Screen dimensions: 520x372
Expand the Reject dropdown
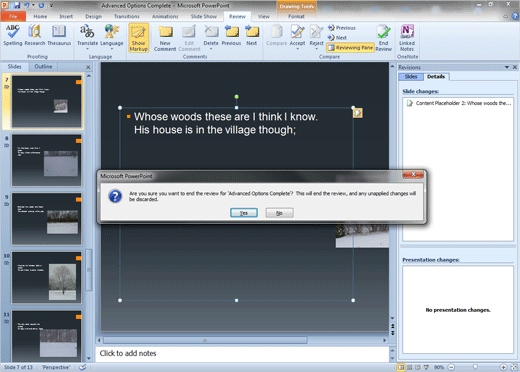coord(316,49)
